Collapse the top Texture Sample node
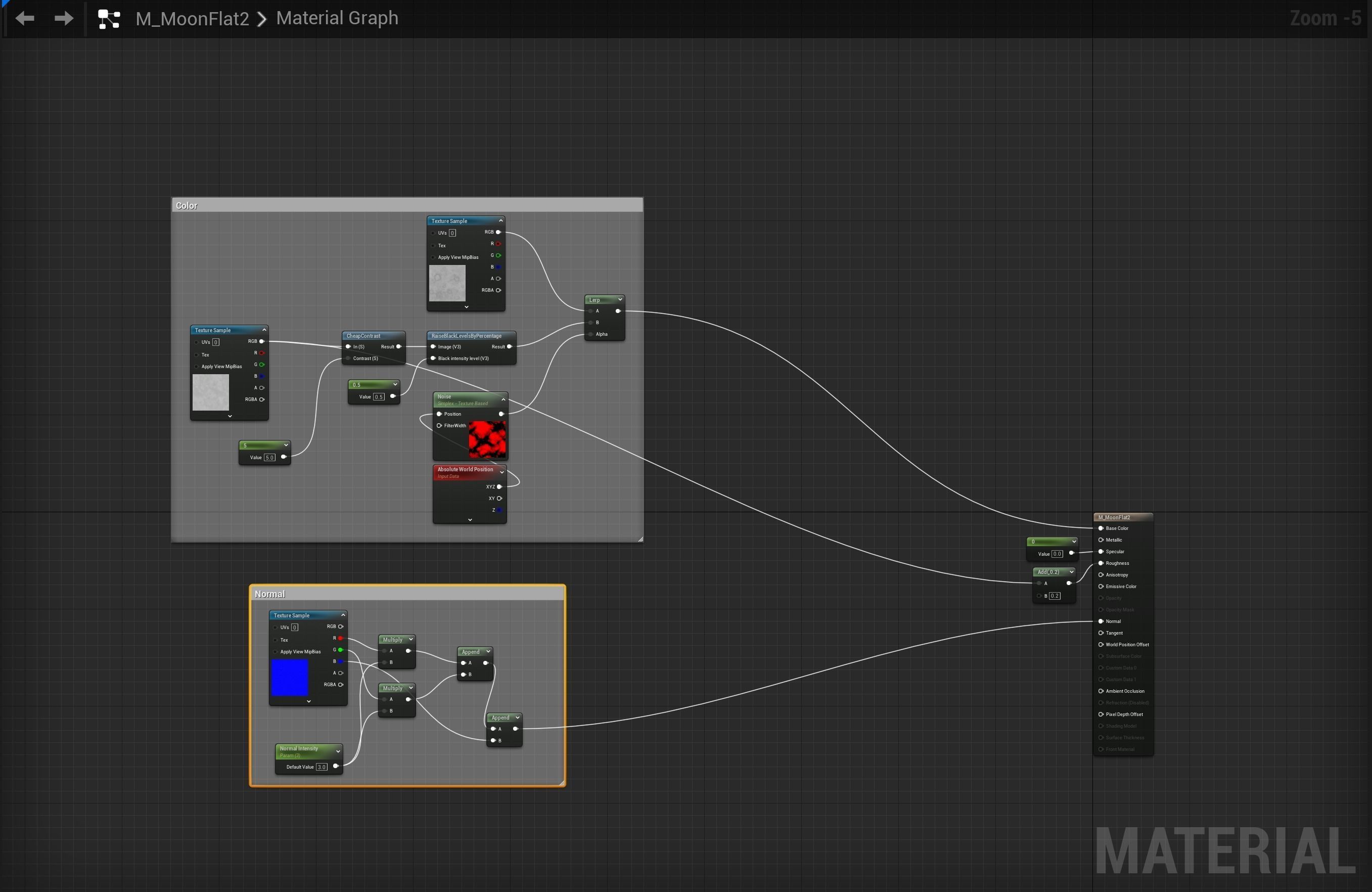The height and width of the screenshot is (892, 1372). point(500,221)
